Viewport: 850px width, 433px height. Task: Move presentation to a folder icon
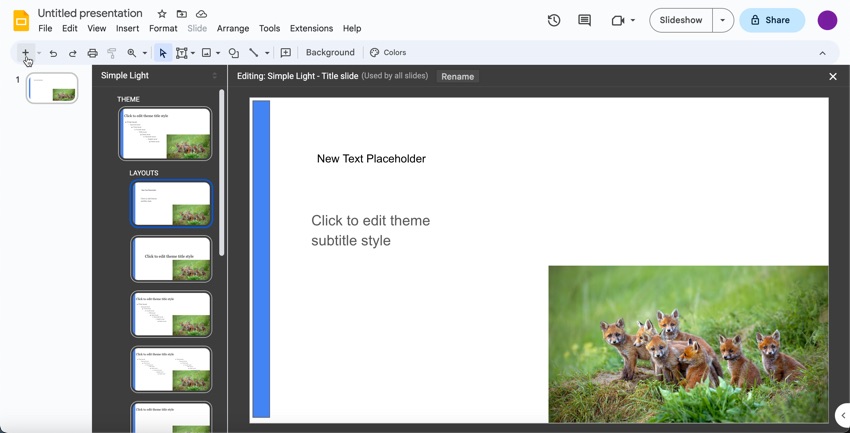coord(182,14)
